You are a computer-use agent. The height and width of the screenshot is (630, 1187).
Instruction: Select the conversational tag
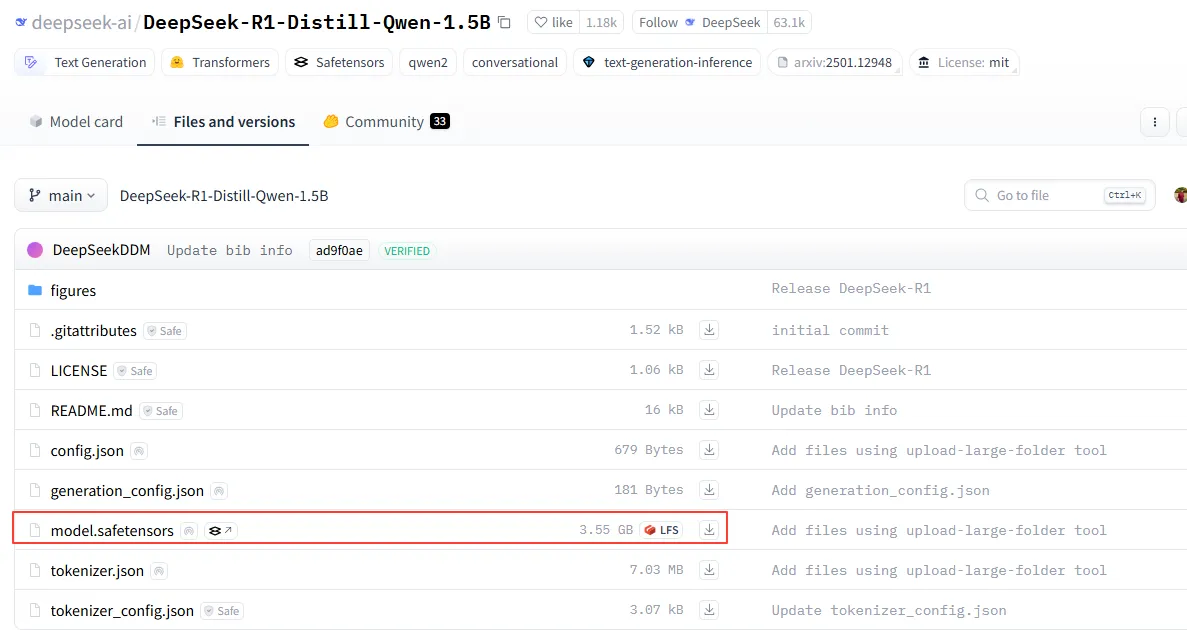[x=515, y=62]
